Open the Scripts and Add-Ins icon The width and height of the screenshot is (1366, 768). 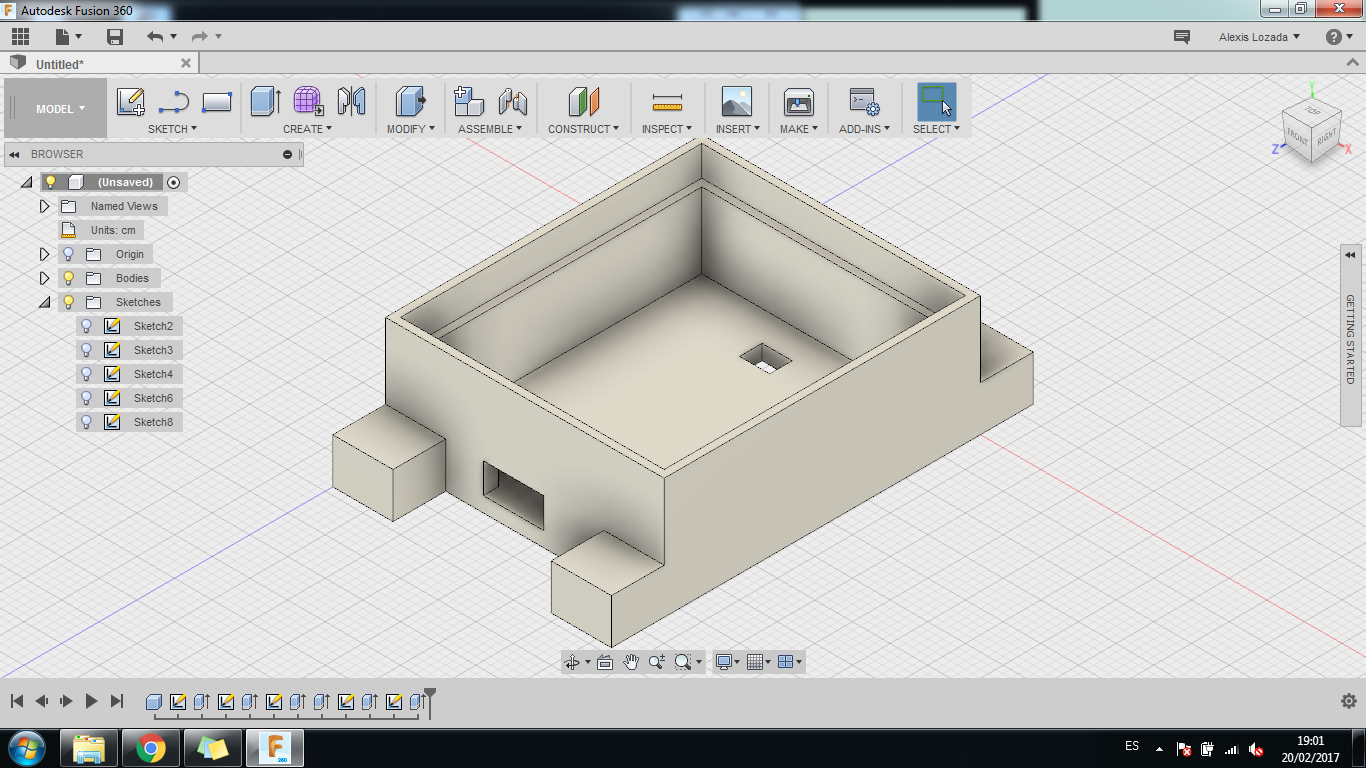point(864,101)
